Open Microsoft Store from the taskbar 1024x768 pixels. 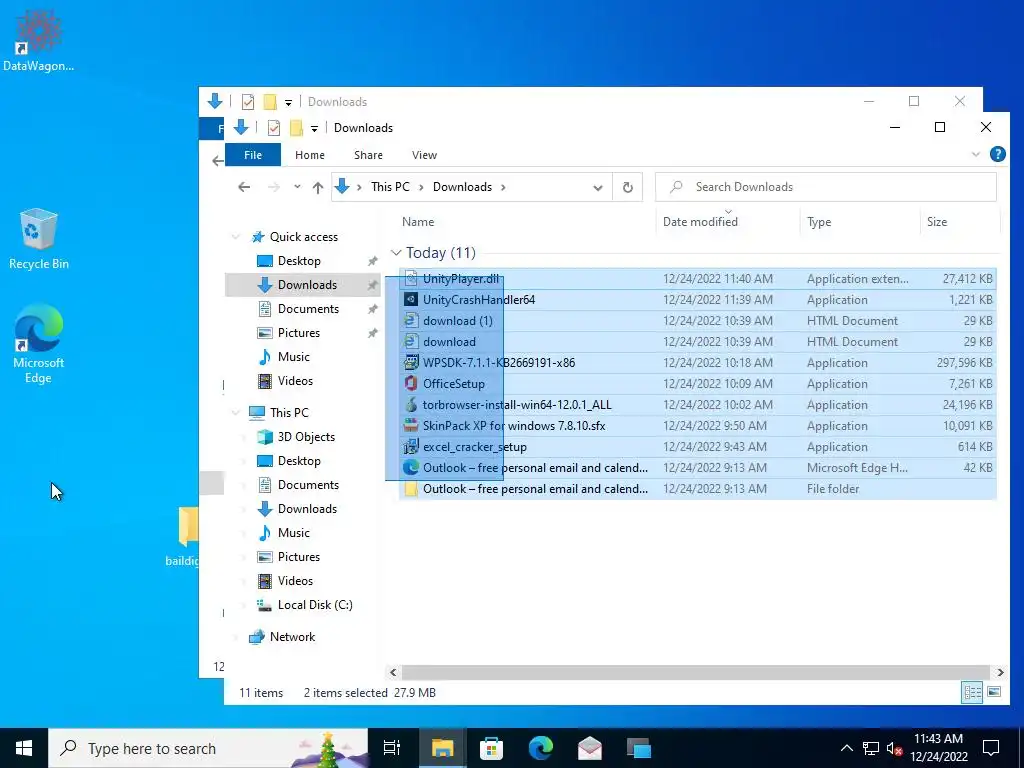491,748
